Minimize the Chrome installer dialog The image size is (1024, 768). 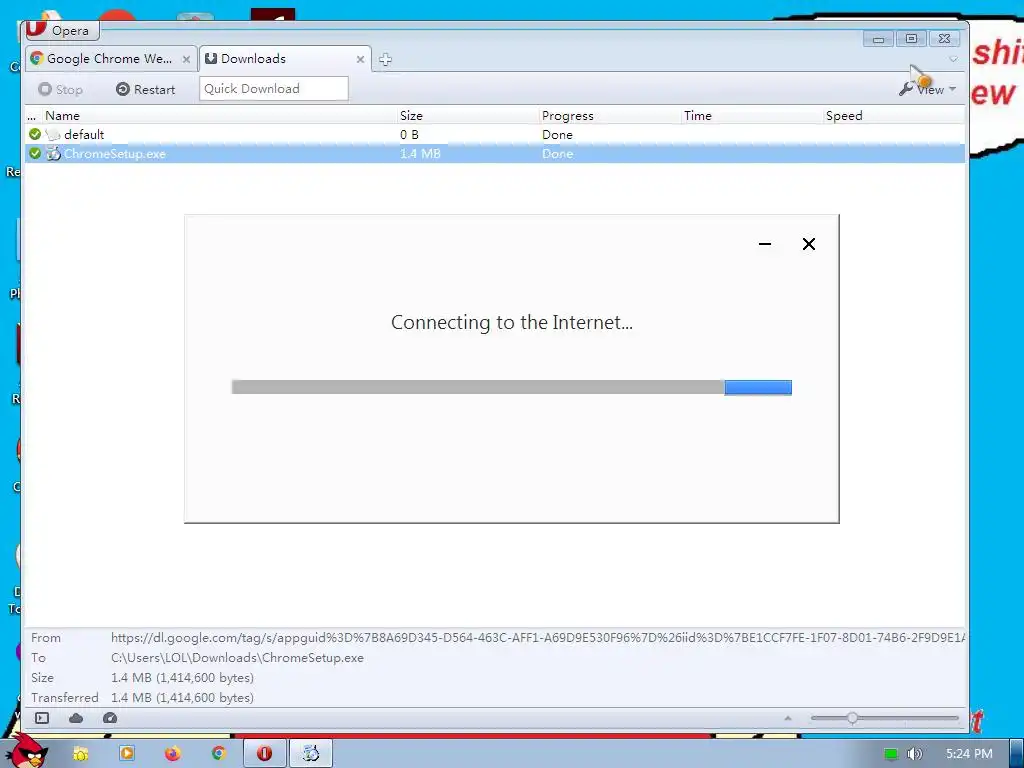click(765, 244)
